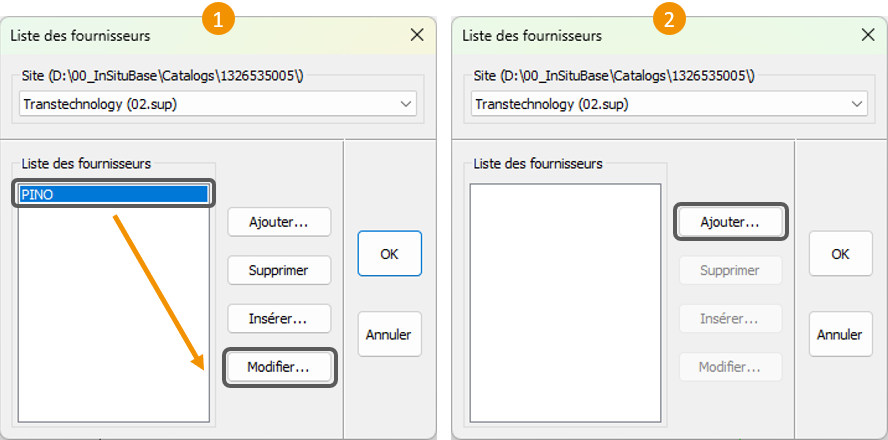Click the highlighted Ajouter… in dialog 2
This screenshot has width=888, height=440.
(730, 222)
